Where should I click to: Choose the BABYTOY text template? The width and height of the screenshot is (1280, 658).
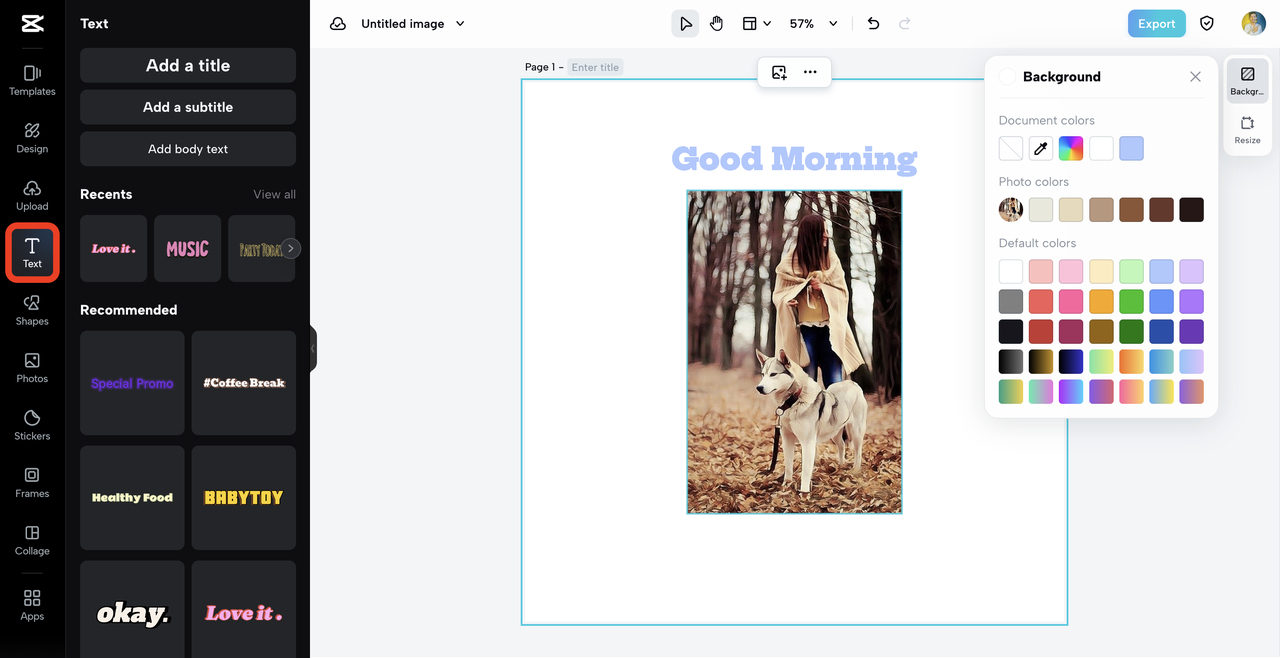(244, 498)
